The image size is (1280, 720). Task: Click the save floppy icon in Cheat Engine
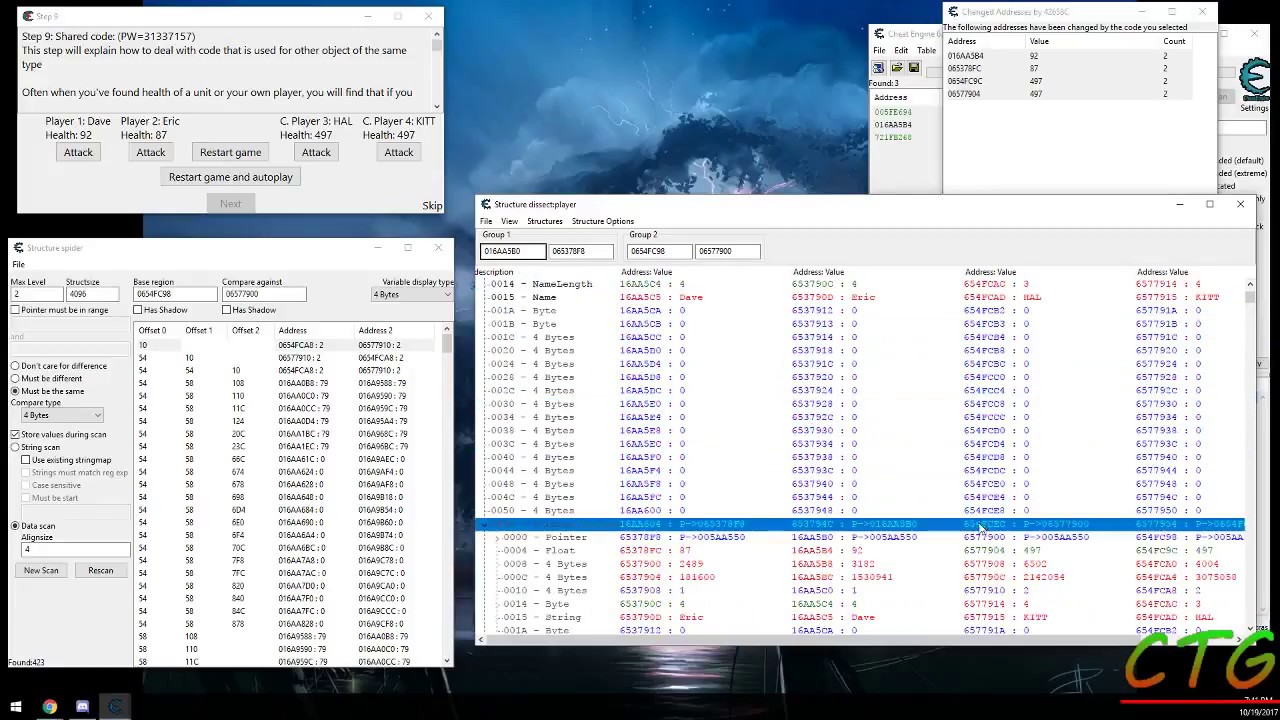[x=913, y=67]
